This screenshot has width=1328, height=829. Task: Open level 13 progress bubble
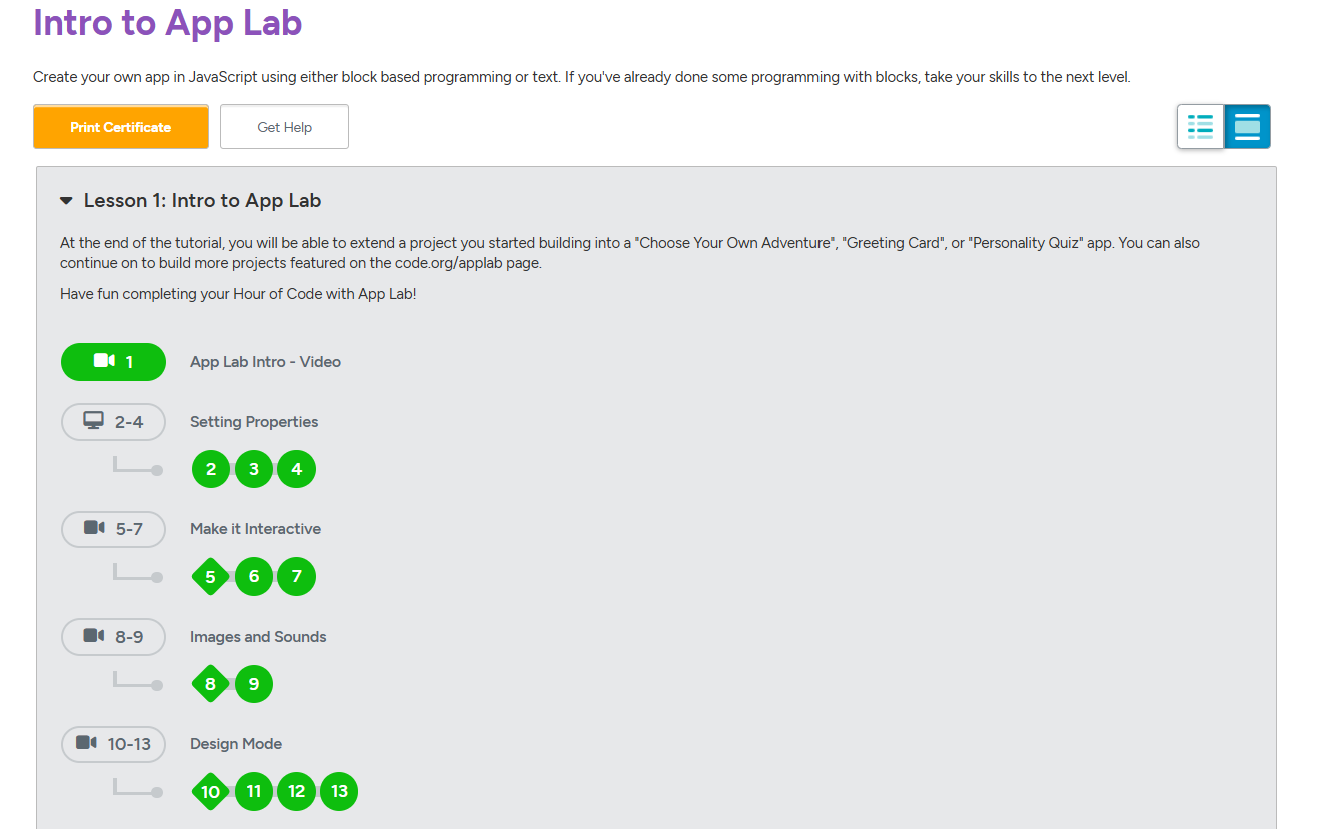click(x=339, y=792)
